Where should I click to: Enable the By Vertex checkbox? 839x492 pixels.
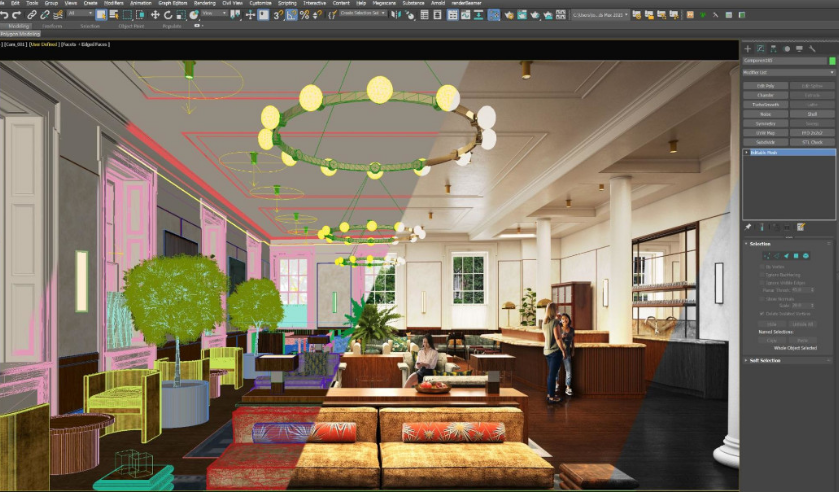(761, 266)
